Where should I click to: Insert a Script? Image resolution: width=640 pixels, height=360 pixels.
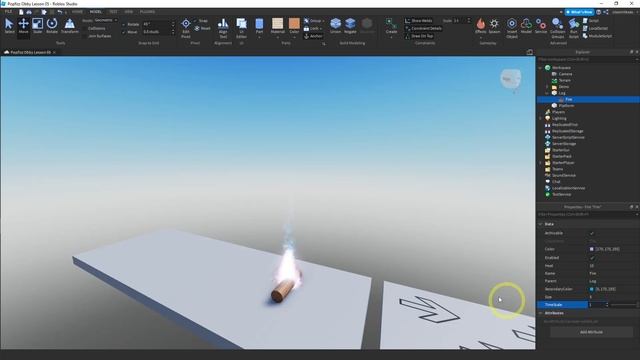(x=591, y=20)
